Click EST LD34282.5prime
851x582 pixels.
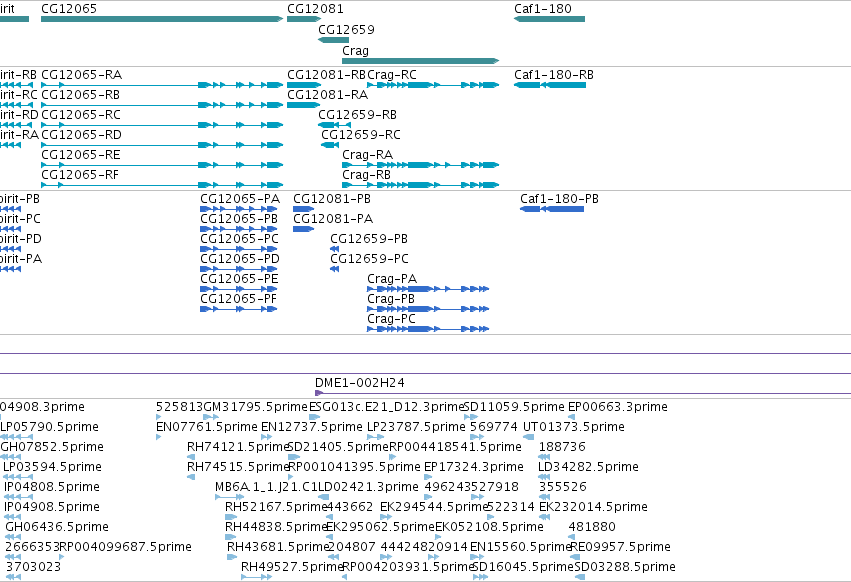[x=588, y=467]
